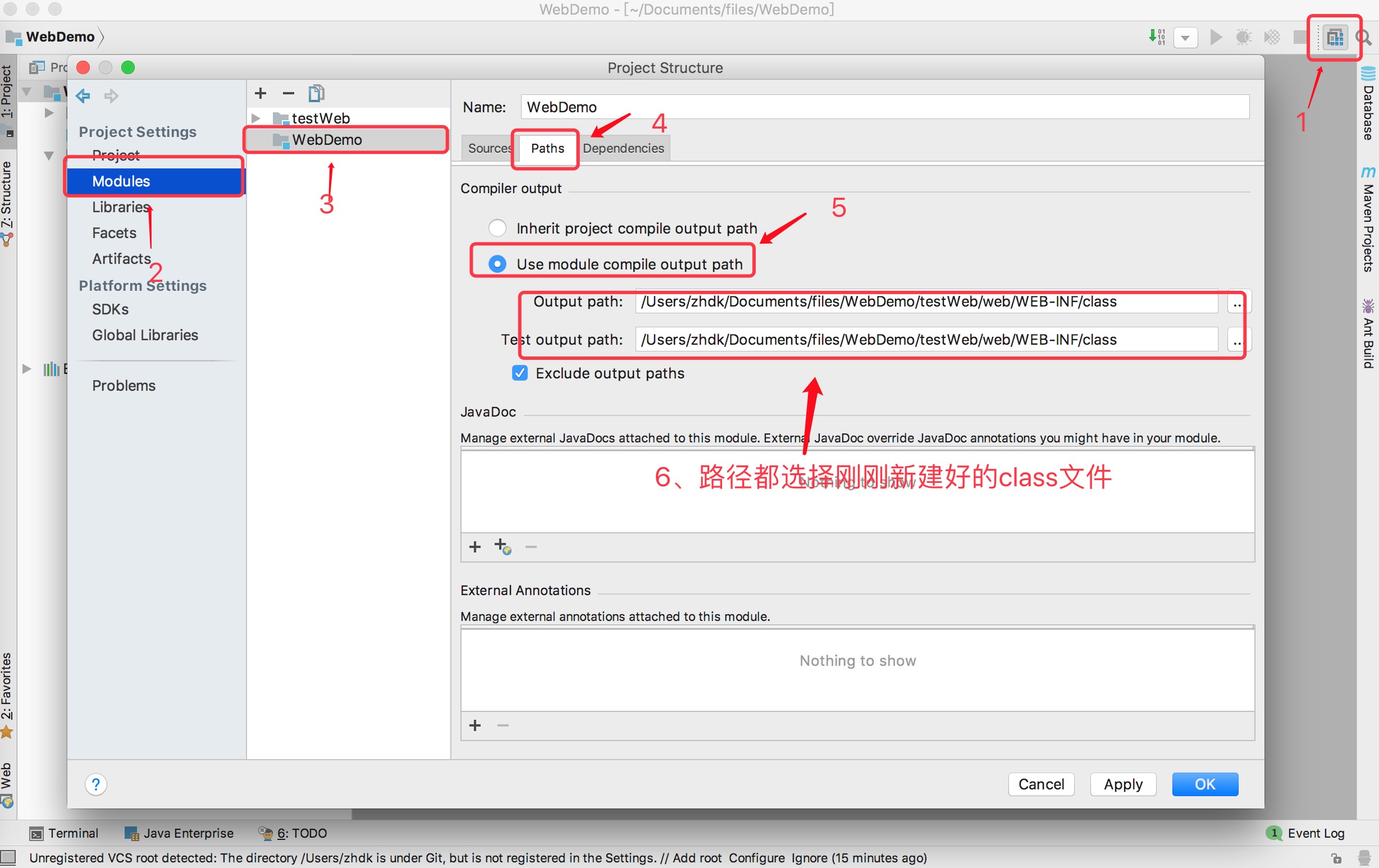Click the OK button
Image resolution: width=1379 pixels, height=868 pixels.
1205,784
